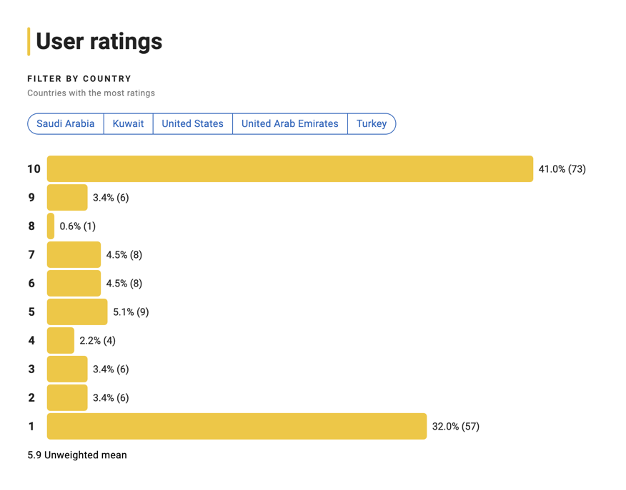The width and height of the screenshot is (626, 490).
Task: Click the 9-star rating bar
Action: pyautogui.click(x=67, y=197)
